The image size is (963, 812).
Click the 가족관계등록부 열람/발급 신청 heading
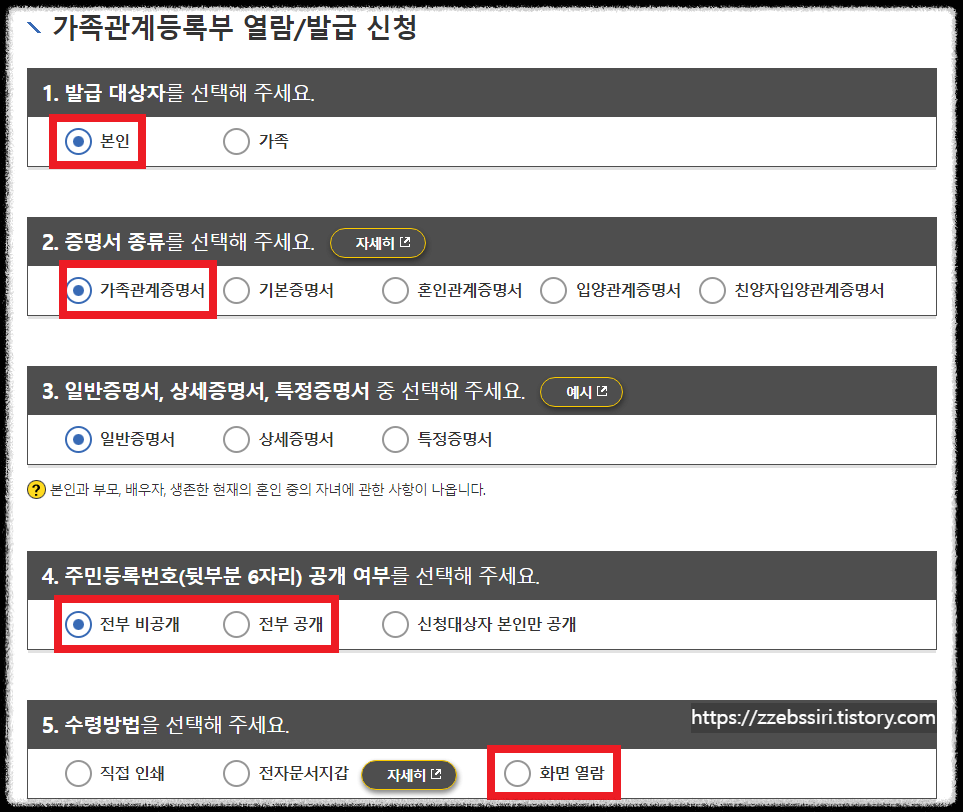235,28
